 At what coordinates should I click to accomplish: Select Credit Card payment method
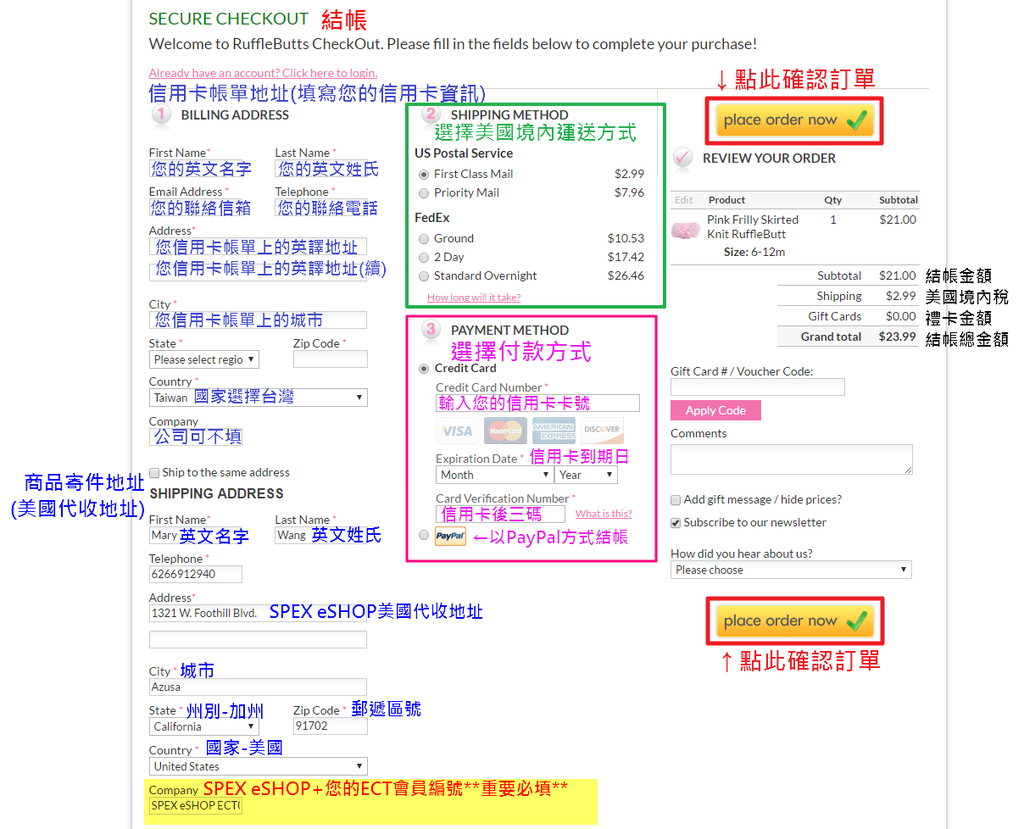click(x=424, y=369)
